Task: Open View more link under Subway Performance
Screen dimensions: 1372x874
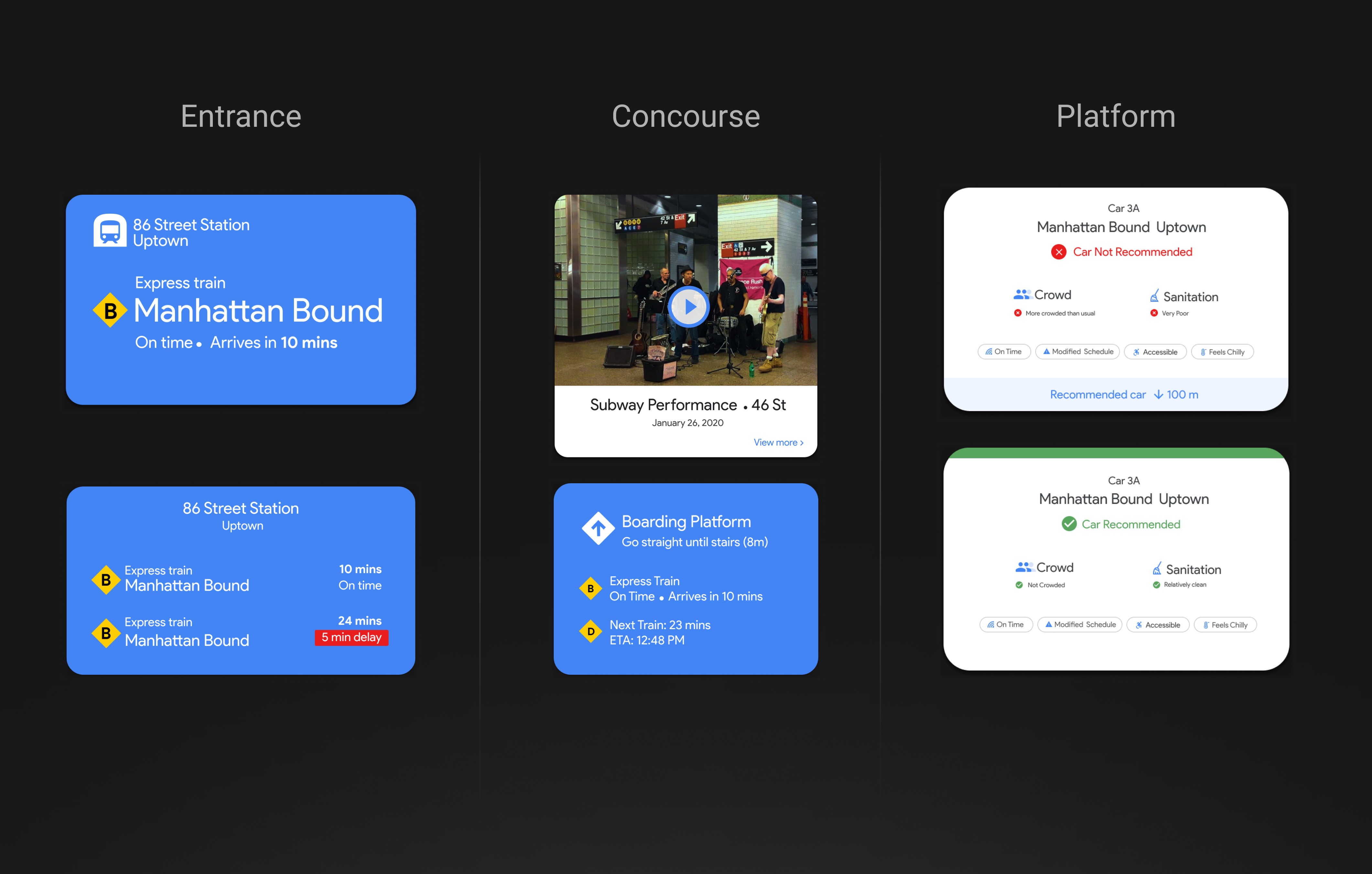Action: (778, 442)
